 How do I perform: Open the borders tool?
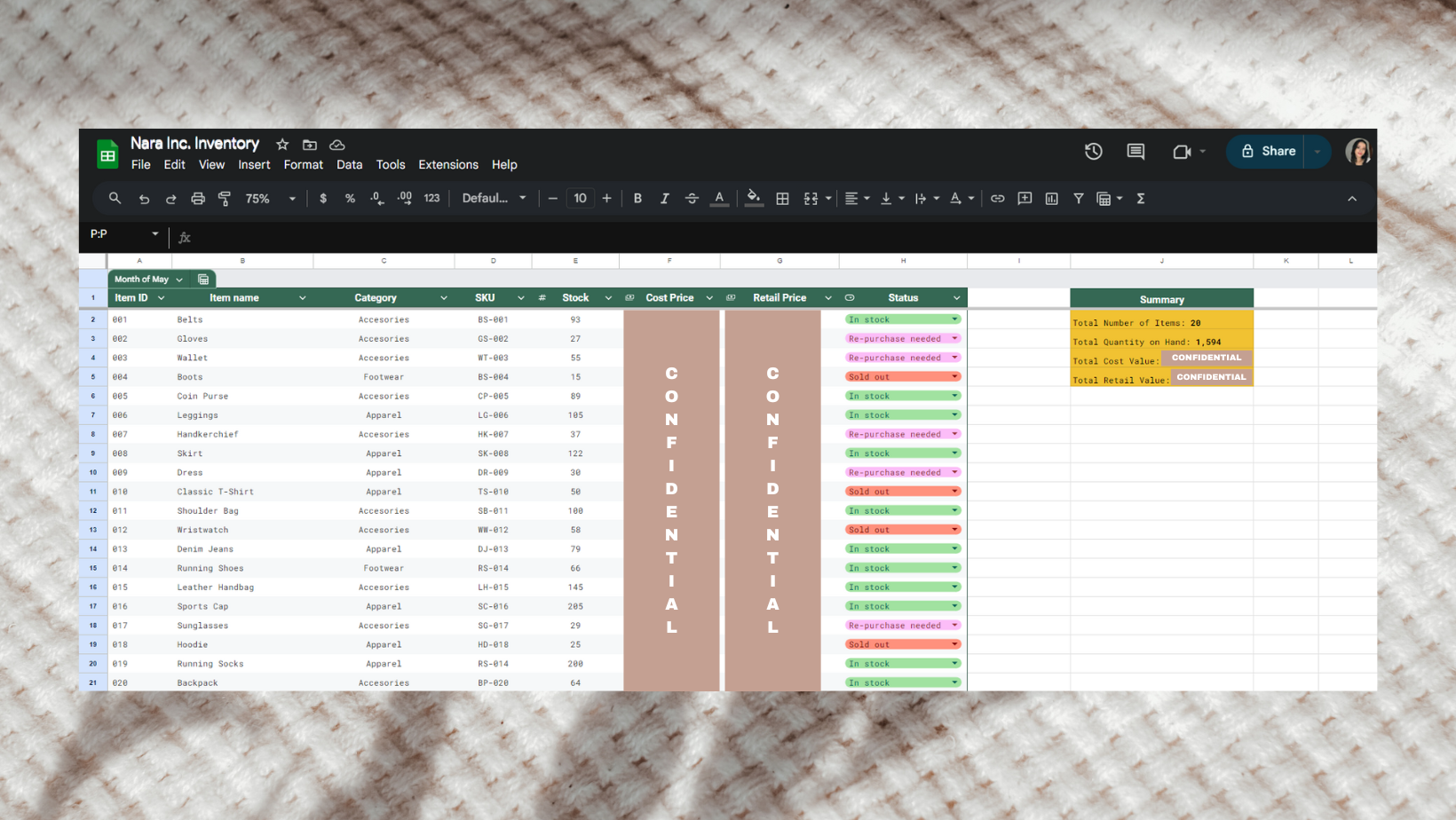click(x=782, y=199)
